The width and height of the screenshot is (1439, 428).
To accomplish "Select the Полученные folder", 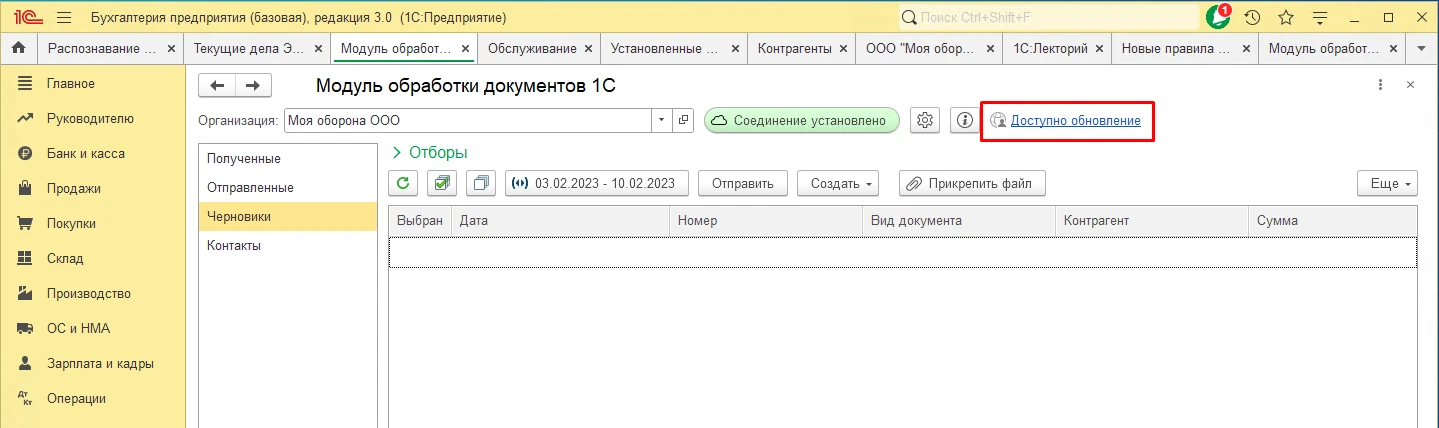I will (x=243, y=158).
